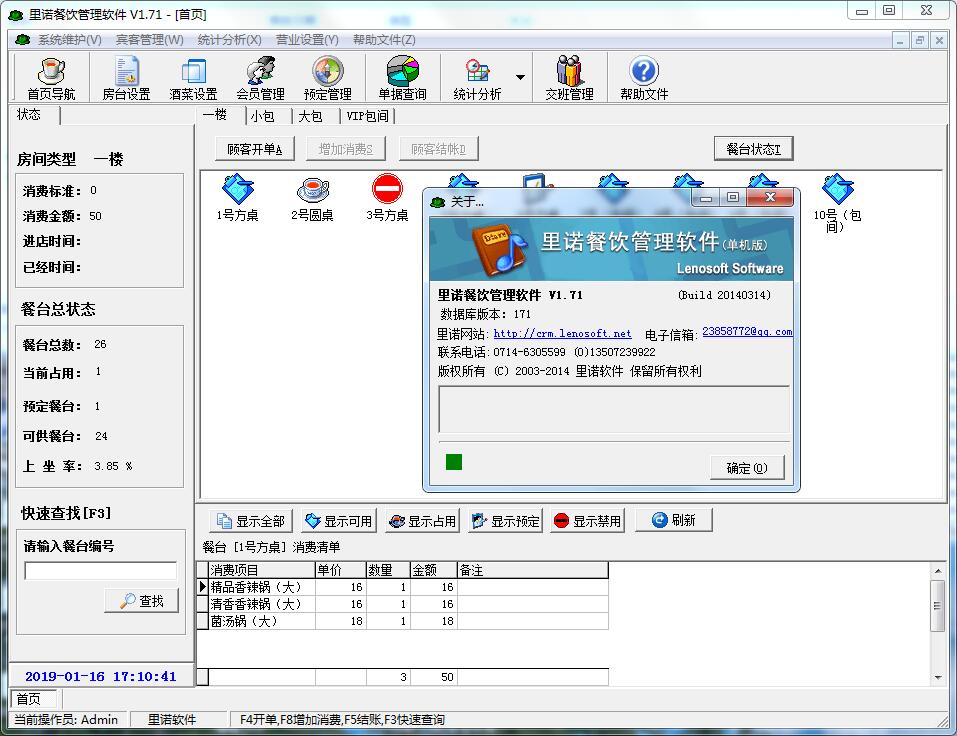The width and height of the screenshot is (957, 736).
Task: Click the 备注 column header
Action: (533, 570)
